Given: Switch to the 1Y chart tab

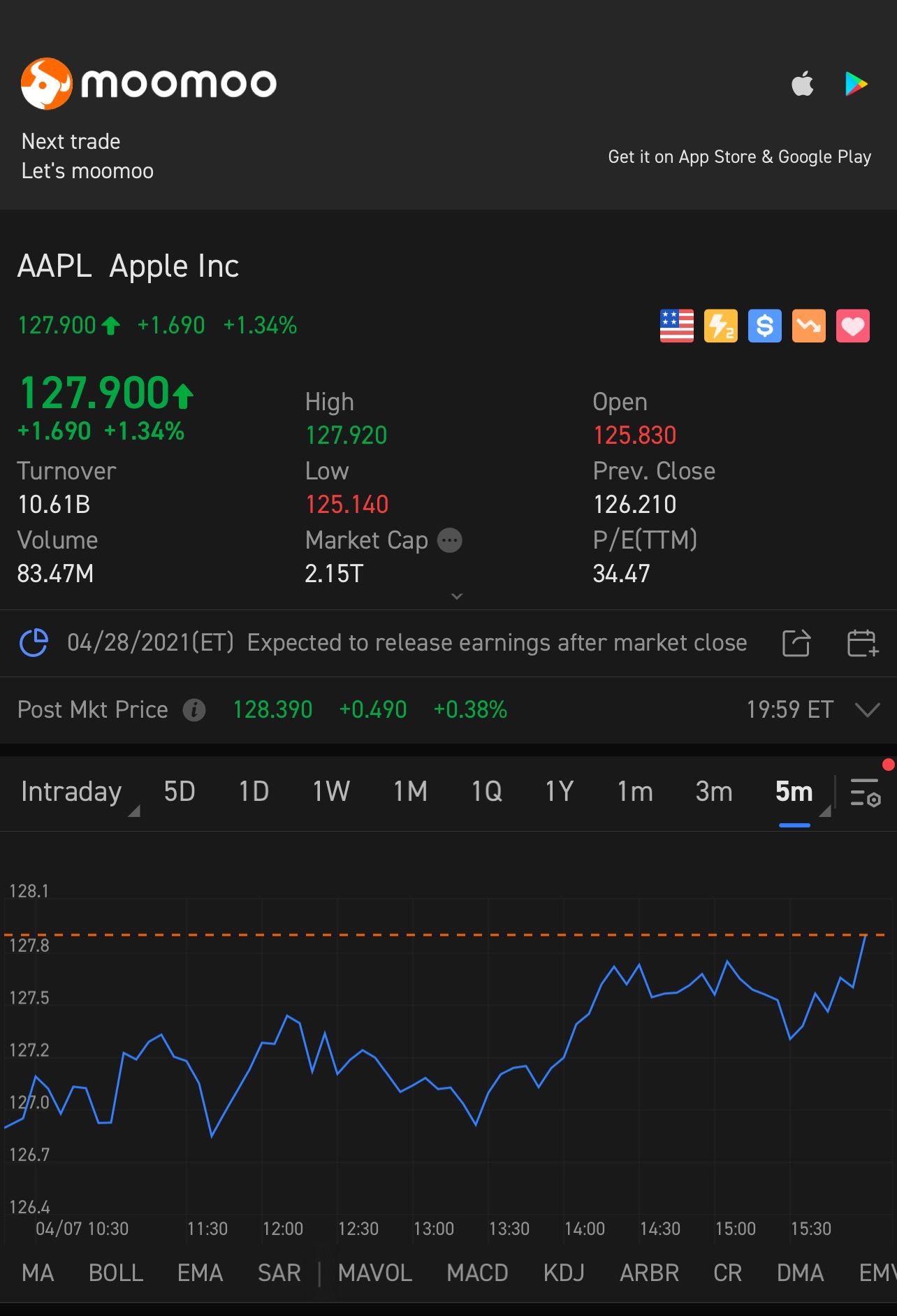Looking at the screenshot, I should (x=560, y=792).
